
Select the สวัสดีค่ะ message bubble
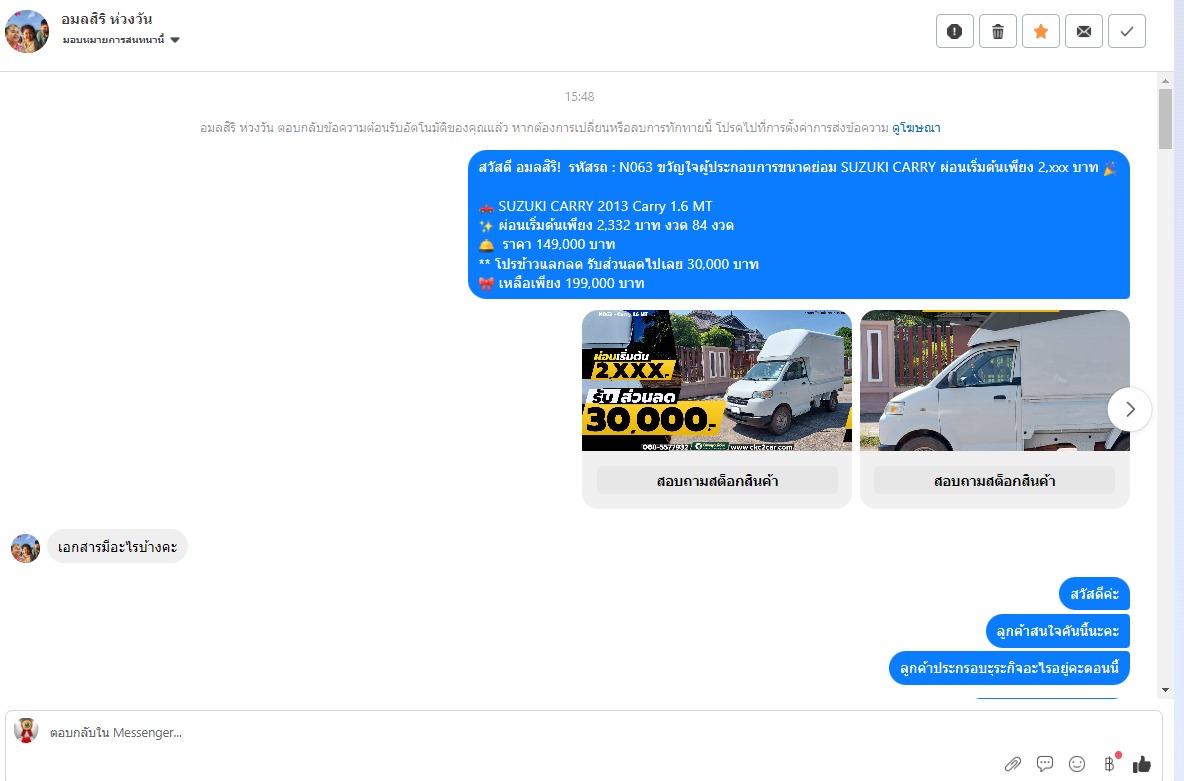pos(1094,594)
